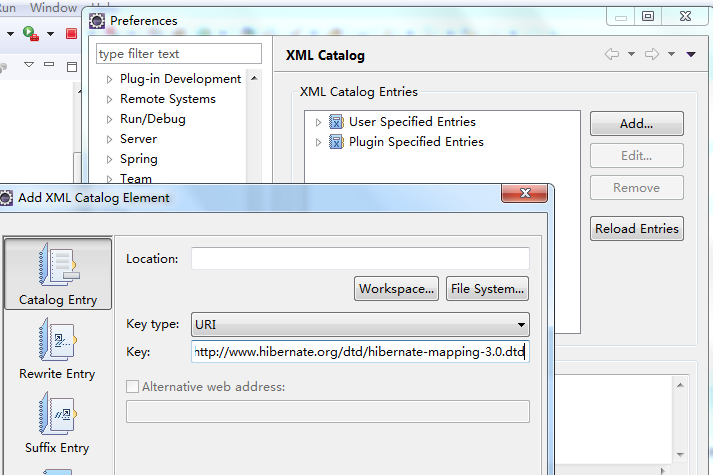Expand the Spring tree node

point(109,160)
